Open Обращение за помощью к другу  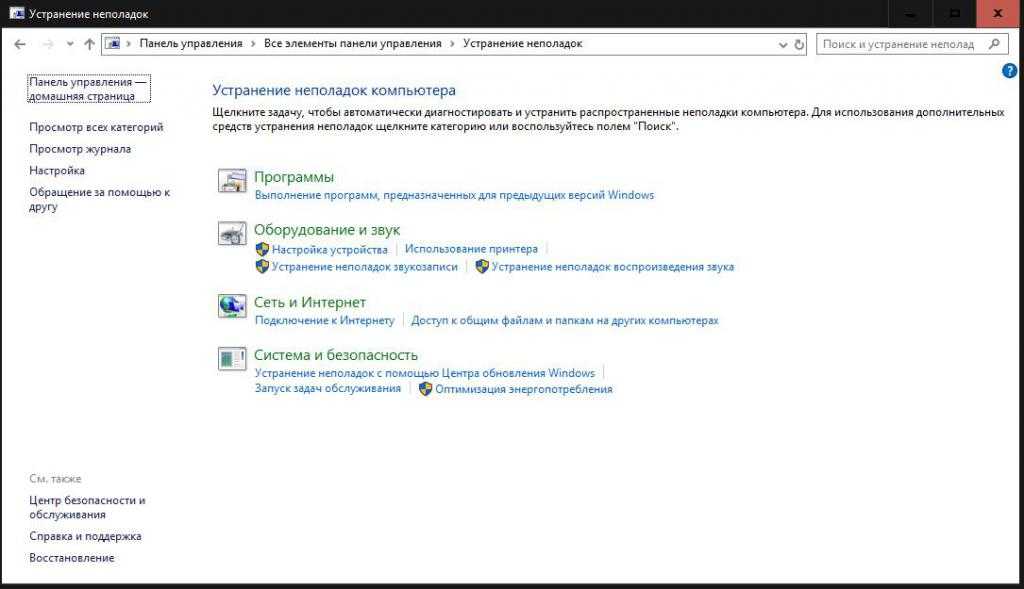pos(99,199)
